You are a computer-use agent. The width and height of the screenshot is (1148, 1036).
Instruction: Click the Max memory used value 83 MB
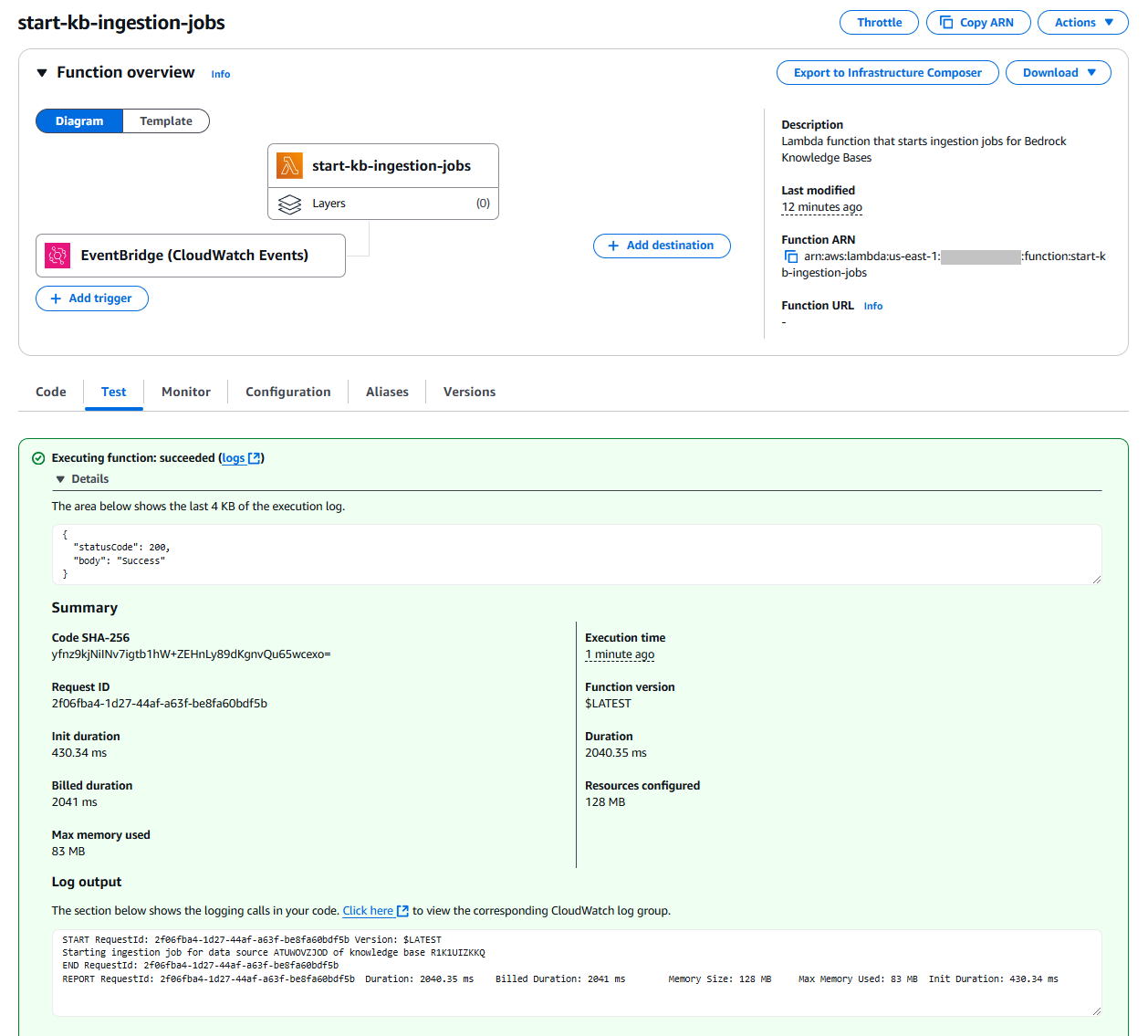[x=68, y=852]
